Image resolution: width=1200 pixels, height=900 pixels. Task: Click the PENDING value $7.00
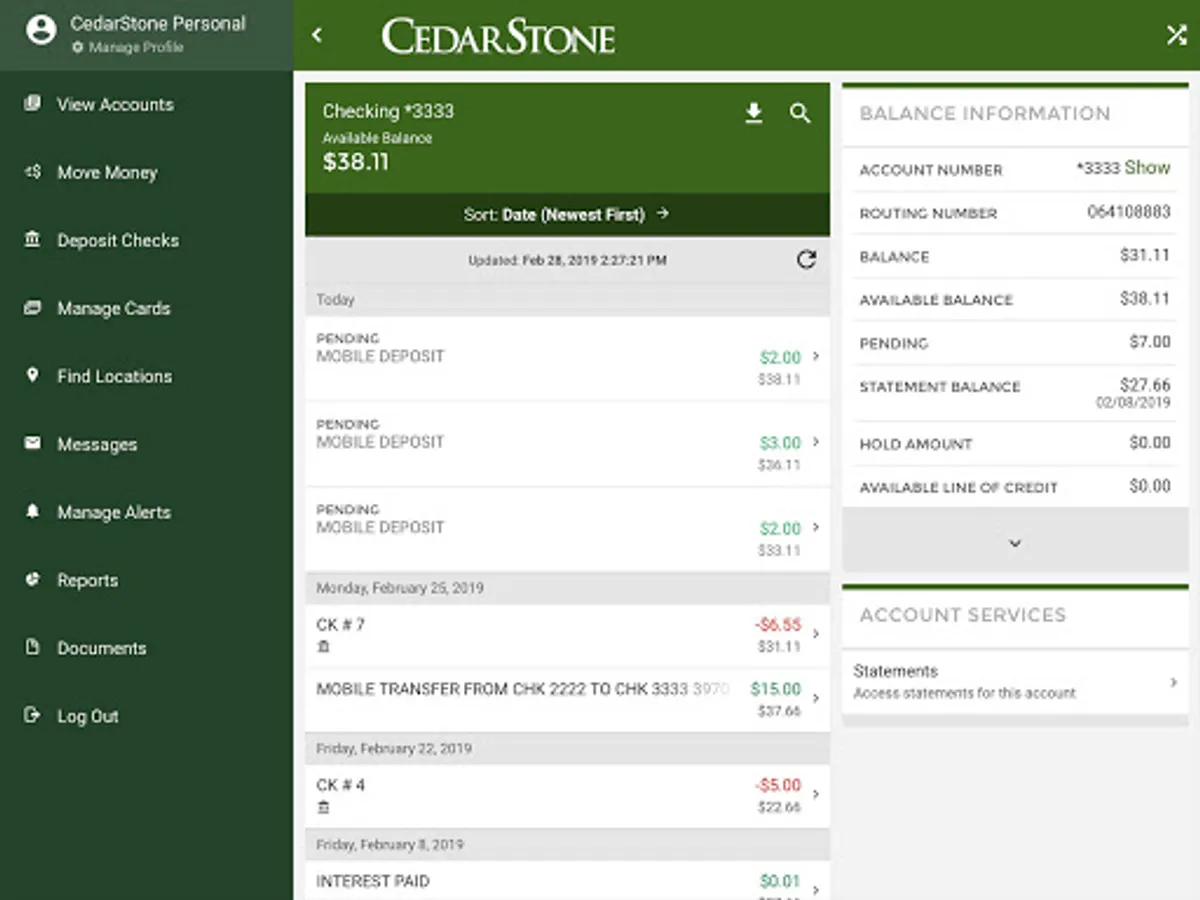(x=1150, y=342)
